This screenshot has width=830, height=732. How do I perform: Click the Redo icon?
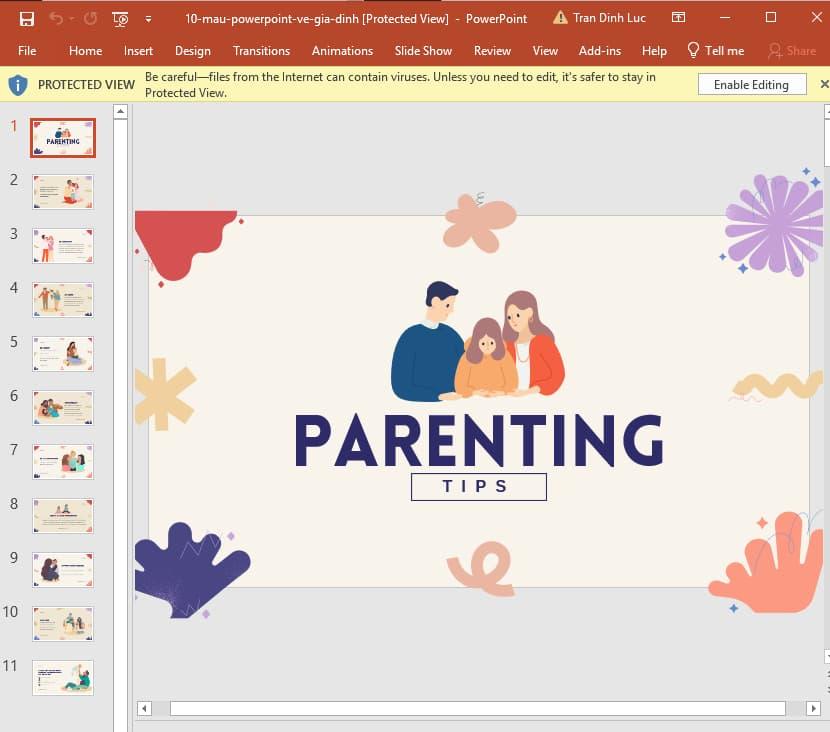[91, 19]
